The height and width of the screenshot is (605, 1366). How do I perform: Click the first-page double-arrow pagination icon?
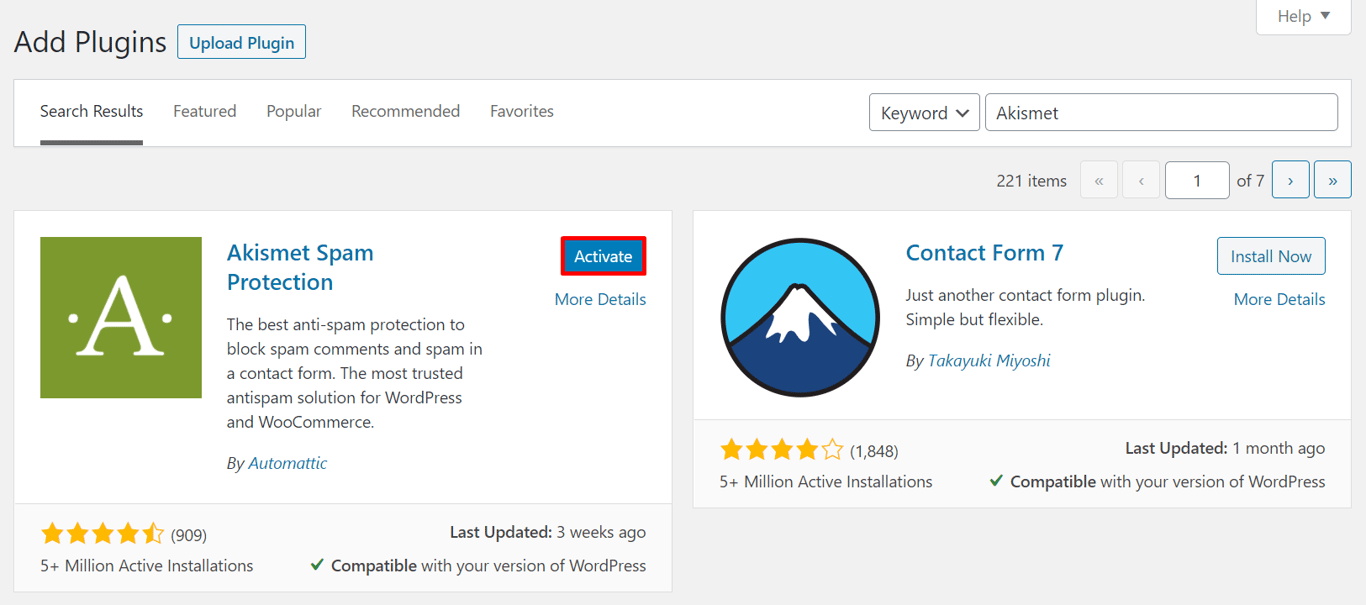point(1098,180)
